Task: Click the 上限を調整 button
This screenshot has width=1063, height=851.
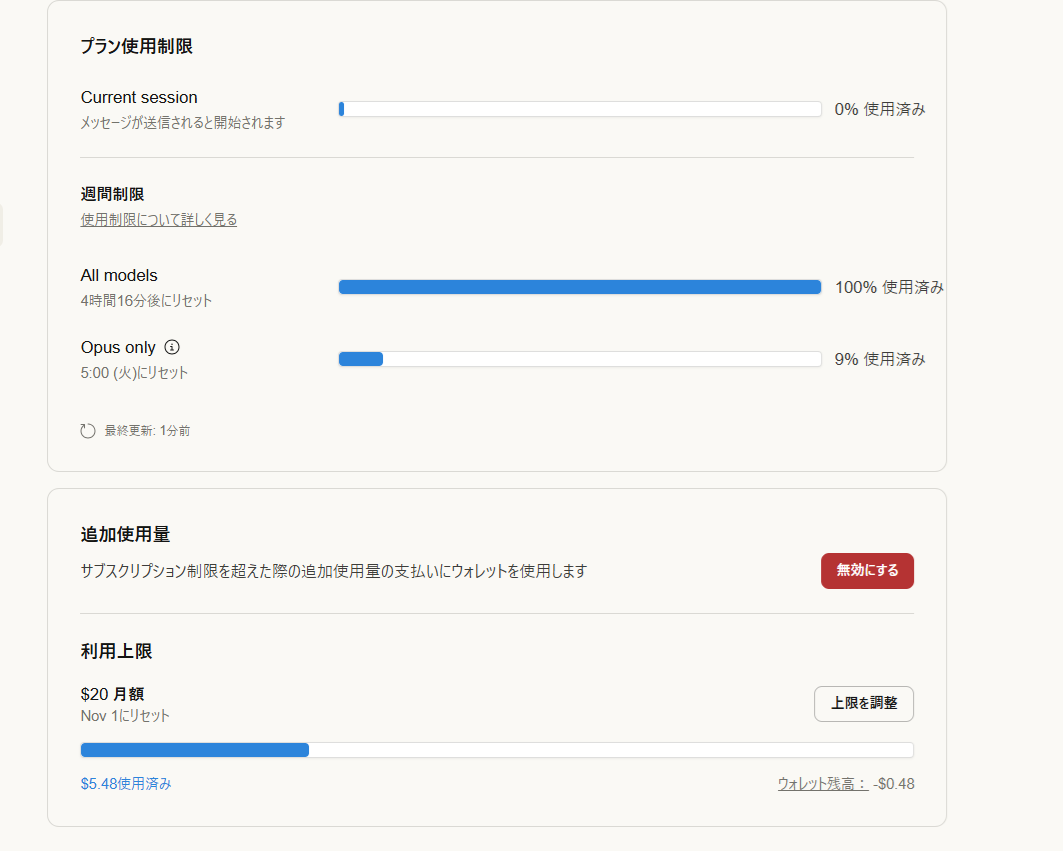Action: tap(863, 703)
